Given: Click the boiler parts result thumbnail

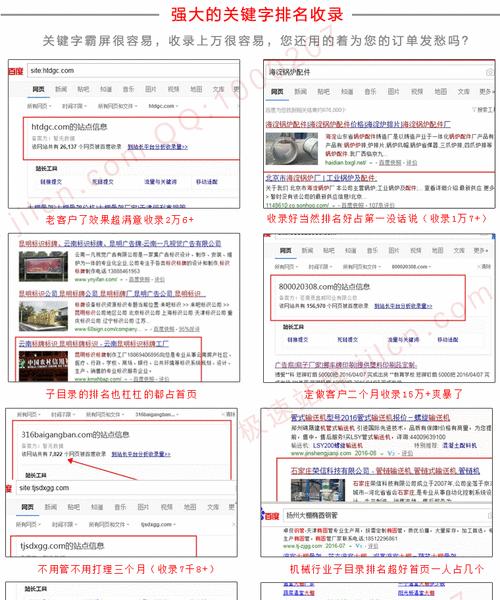Looking at the screenshot, I should click(292, 148).
